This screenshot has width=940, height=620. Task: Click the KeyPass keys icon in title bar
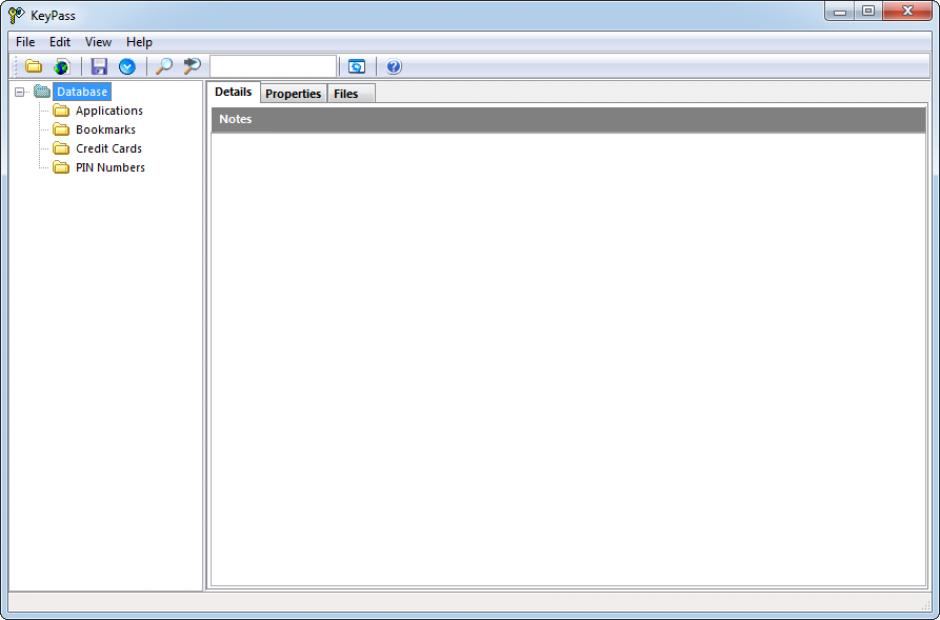pyautogui.click(x=16, y=15)
